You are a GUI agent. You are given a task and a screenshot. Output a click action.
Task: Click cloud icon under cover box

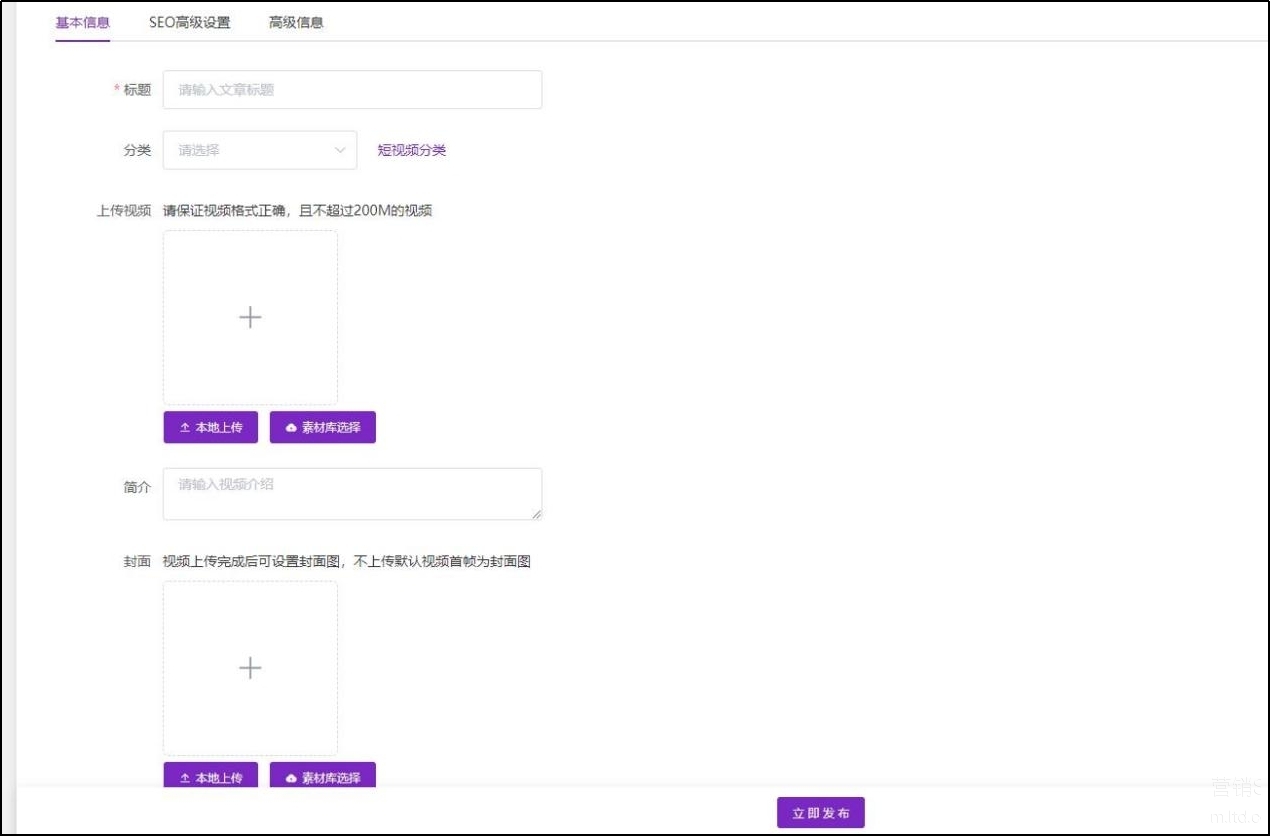click(291, 778)
